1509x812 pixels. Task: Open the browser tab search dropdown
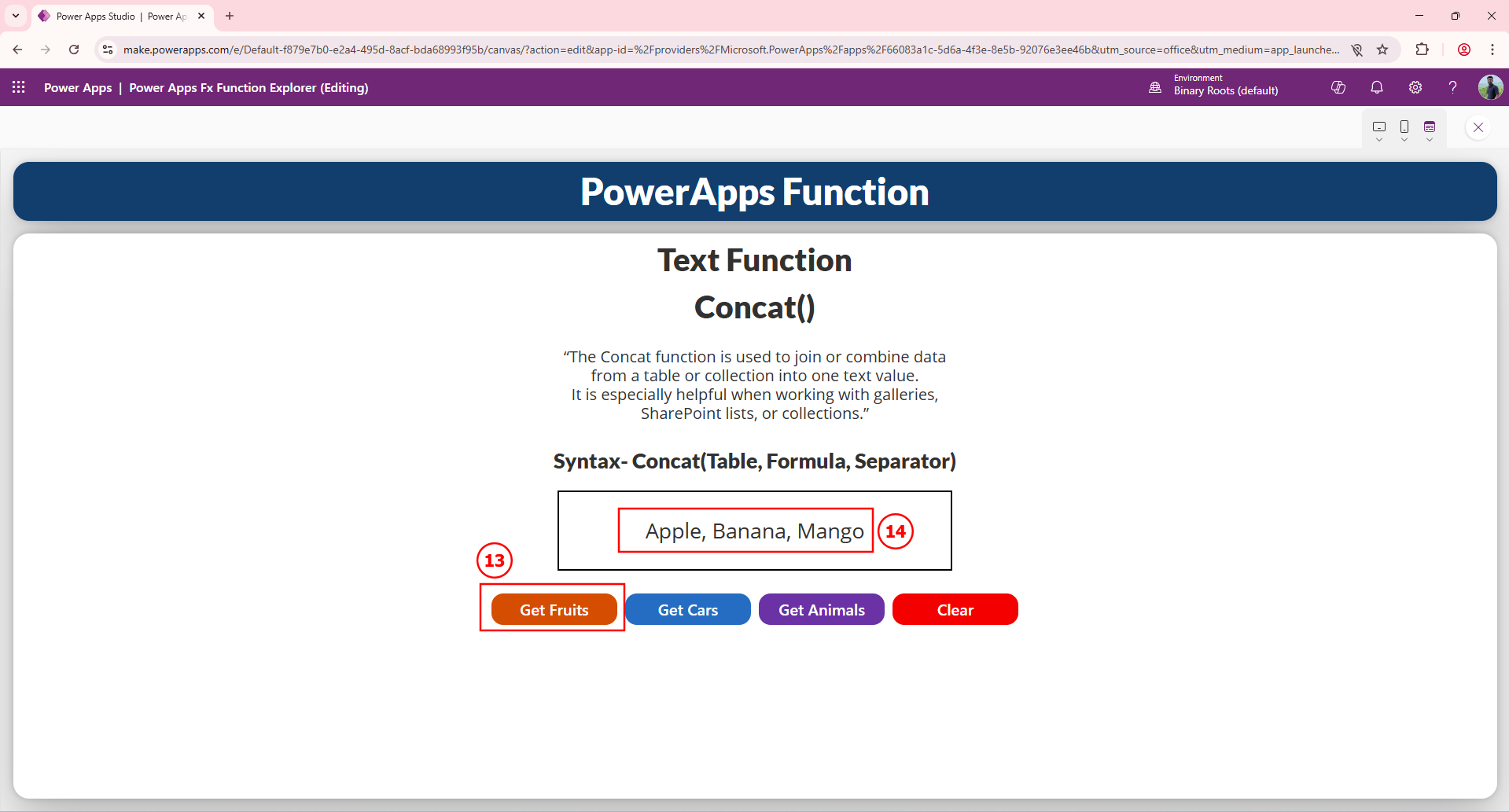coord(16,16)
